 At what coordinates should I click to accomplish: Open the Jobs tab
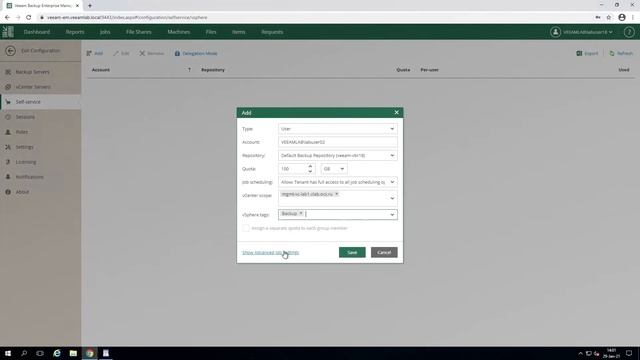(x=105, y=32)
